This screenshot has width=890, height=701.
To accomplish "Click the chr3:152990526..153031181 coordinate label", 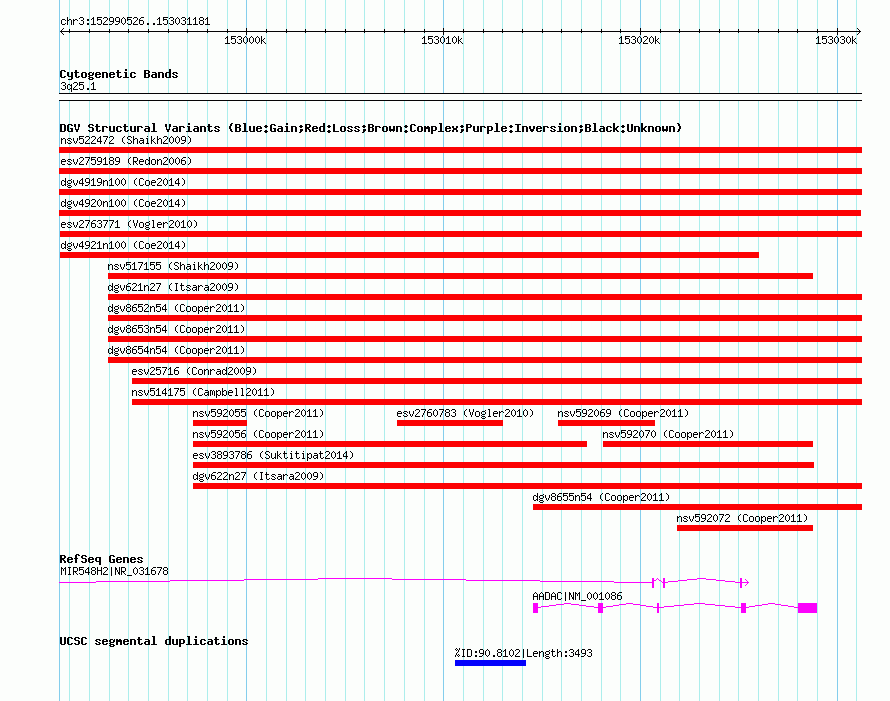I will tap(135, 22).
